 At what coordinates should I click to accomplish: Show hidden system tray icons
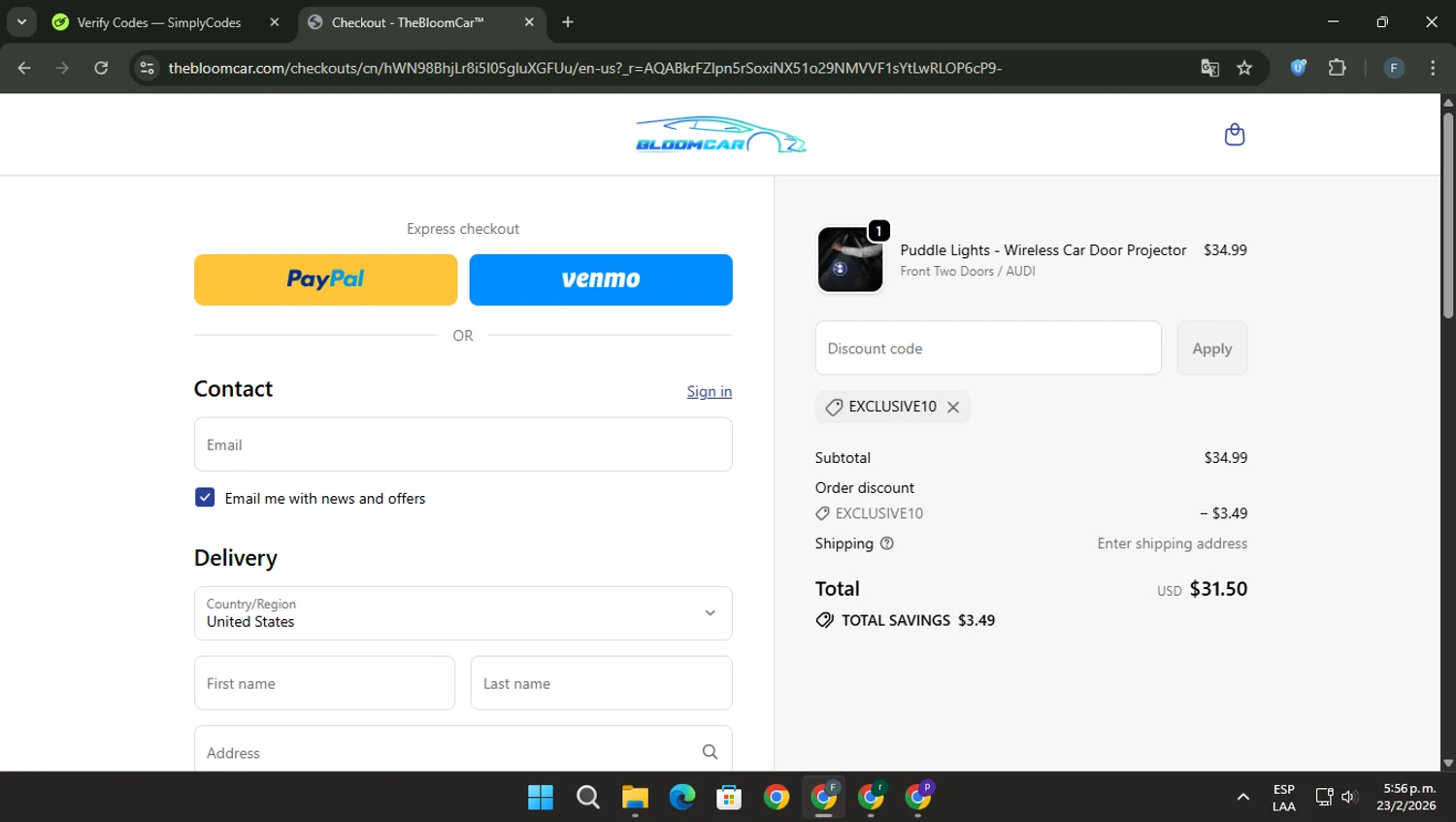tap(1242, 798)
